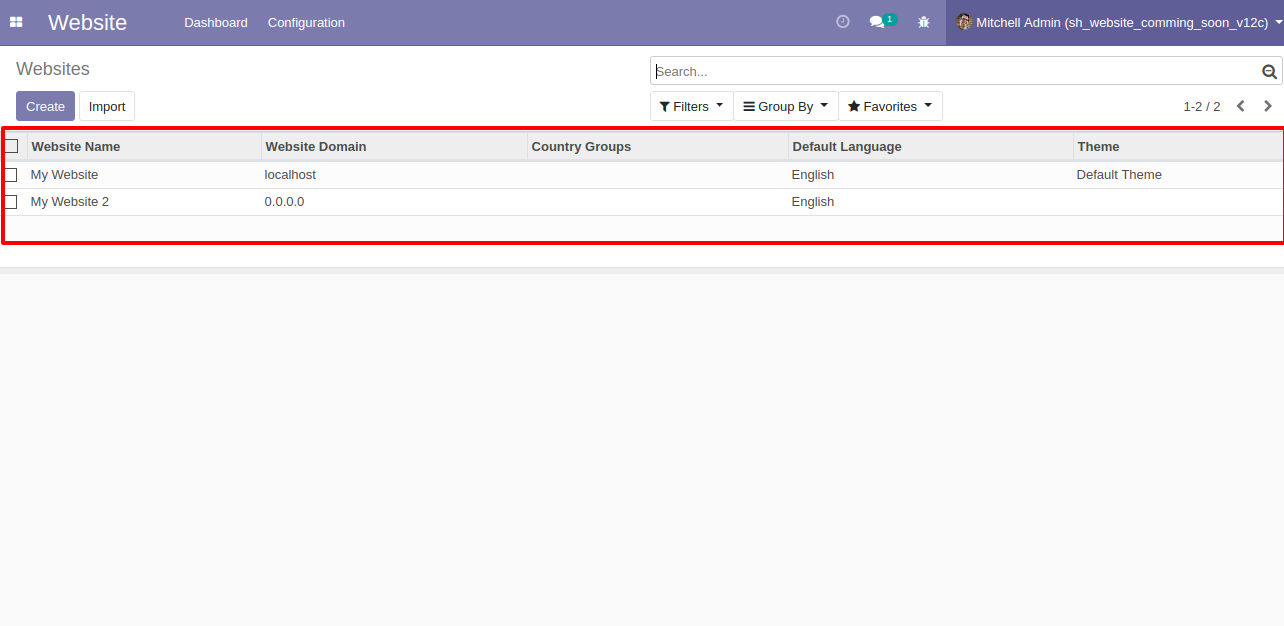Click the pager text 1-2 / 2
This screenshot has width=1284, height=626.
[1202, 106]
